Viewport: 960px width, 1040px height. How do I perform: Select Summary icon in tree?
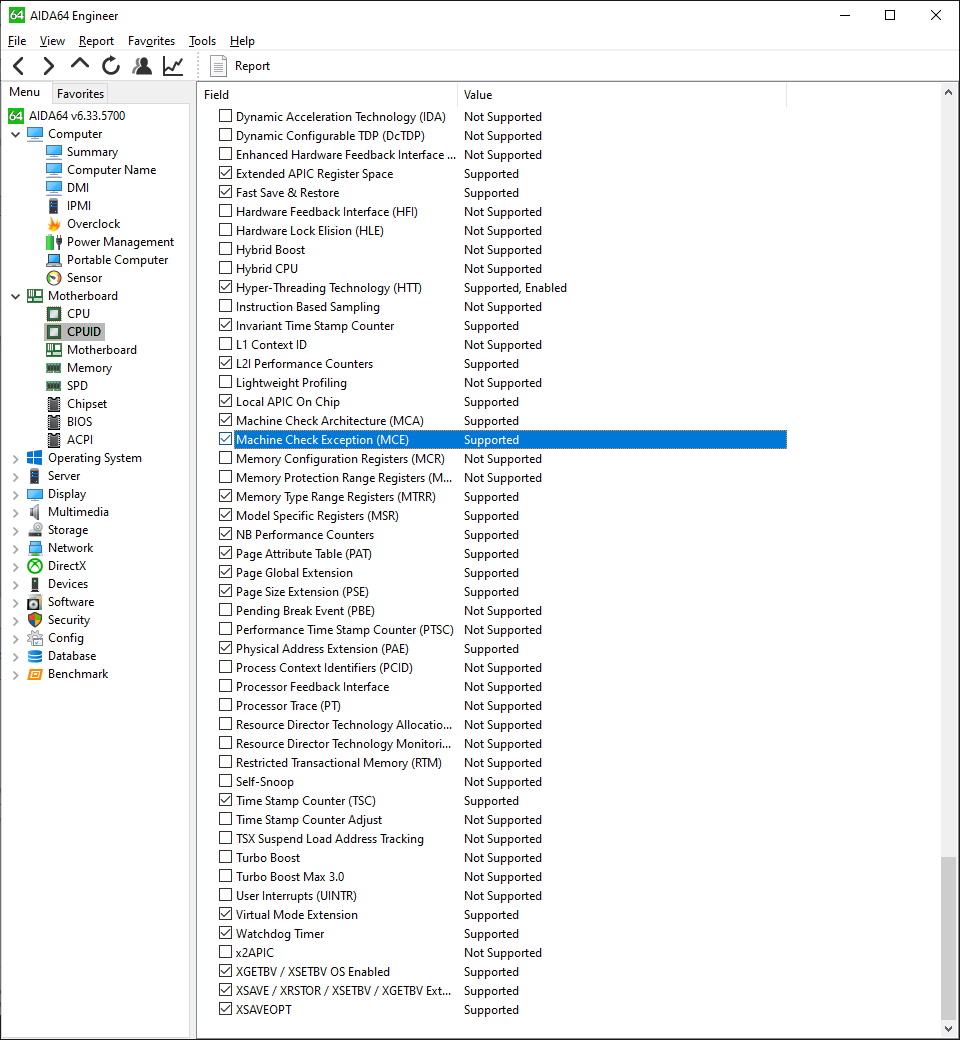point(54,152)
